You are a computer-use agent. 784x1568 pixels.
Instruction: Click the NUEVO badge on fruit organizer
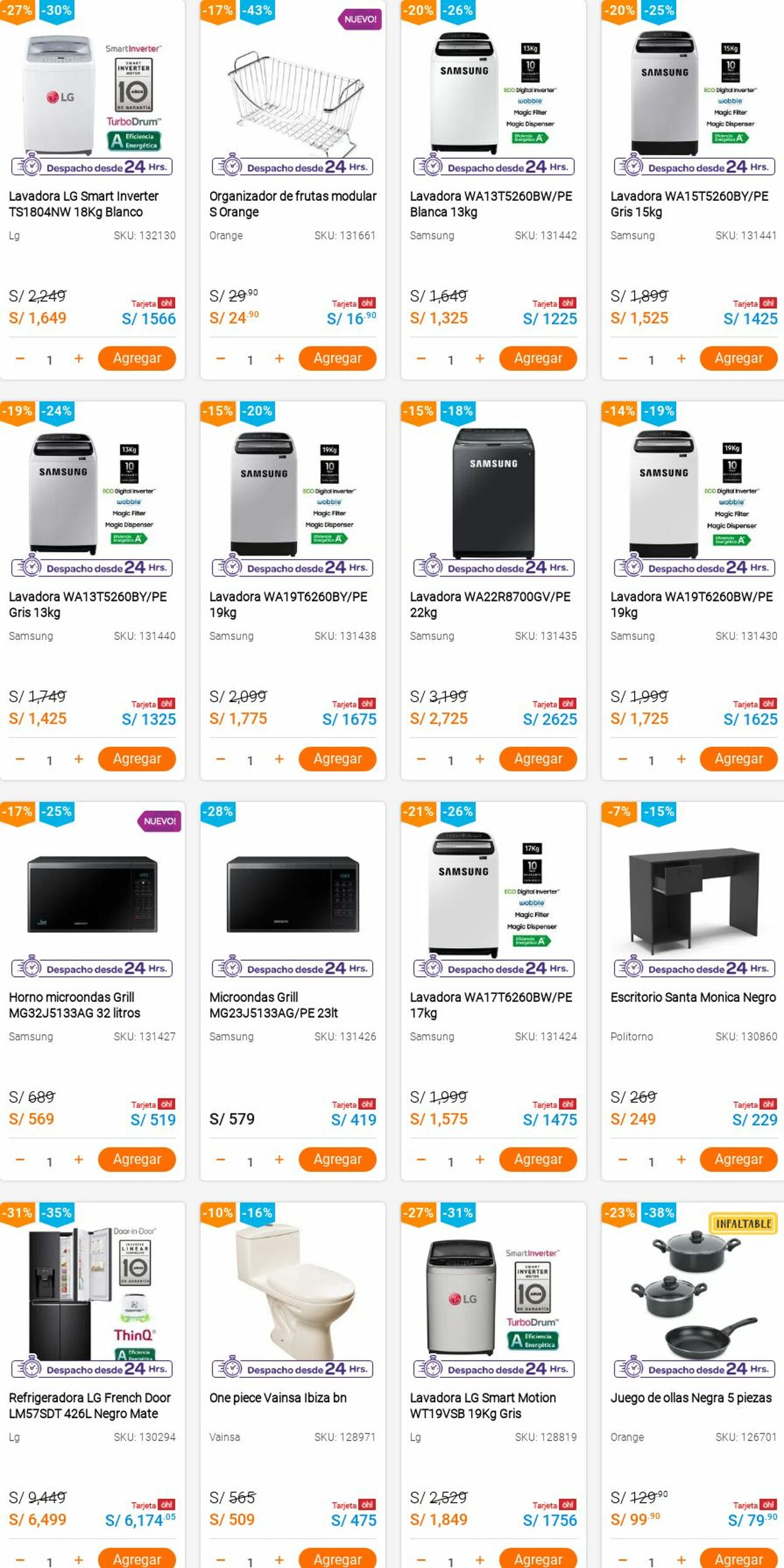pyautogui.click(x=361, y=19)
